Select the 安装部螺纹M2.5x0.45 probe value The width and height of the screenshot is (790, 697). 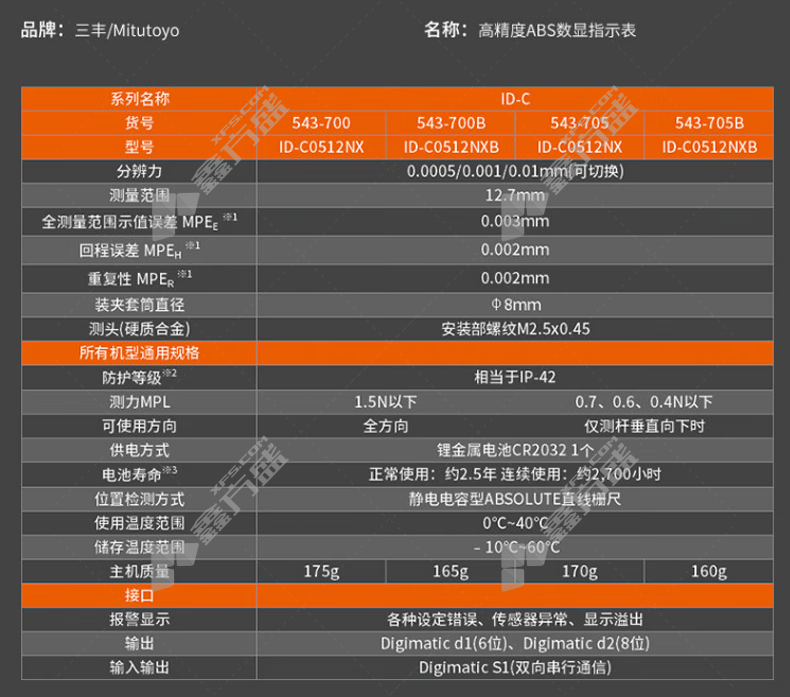click(x=515, y=328)
